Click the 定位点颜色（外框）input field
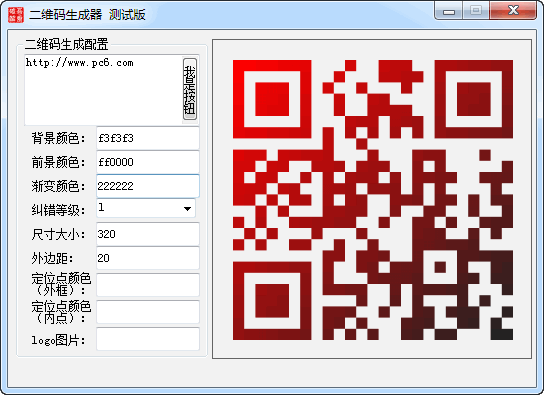Screen dimensions: 544x395 (148, 285)
